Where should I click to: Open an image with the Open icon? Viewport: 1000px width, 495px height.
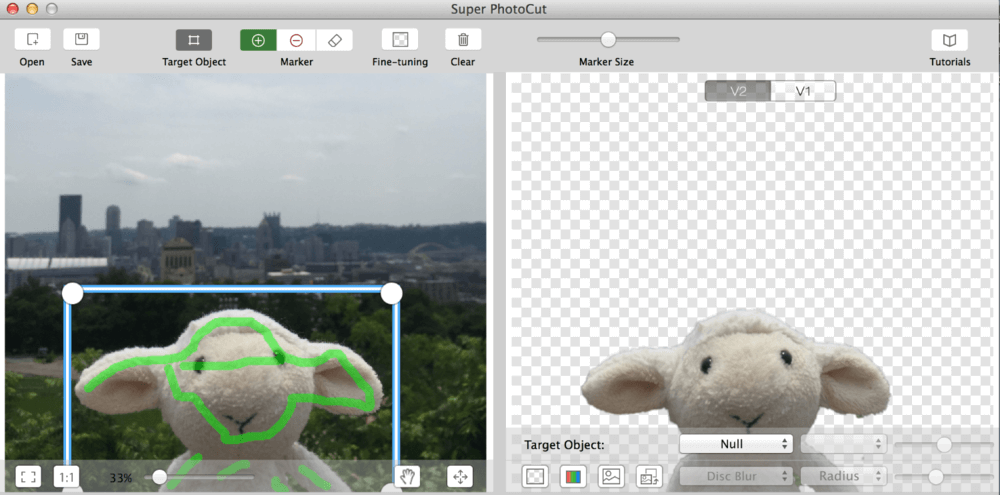pos(32,40)
